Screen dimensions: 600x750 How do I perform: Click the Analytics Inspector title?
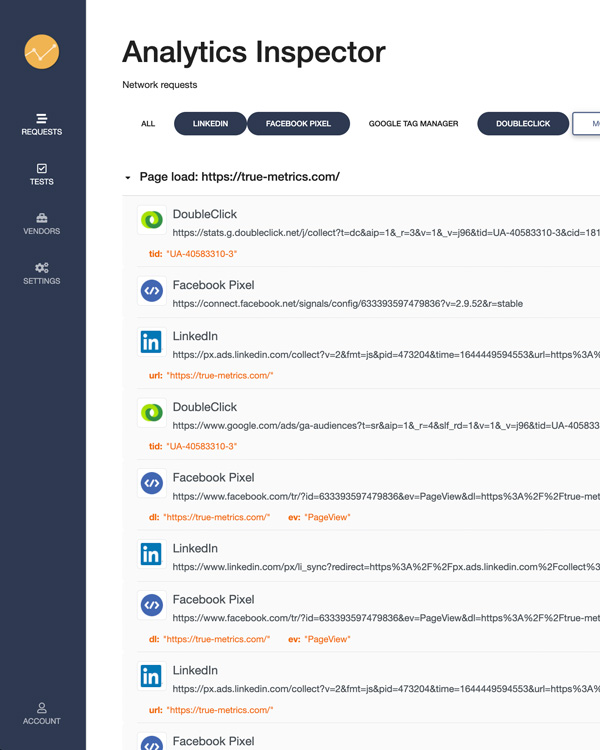click(x=254, y=52)
